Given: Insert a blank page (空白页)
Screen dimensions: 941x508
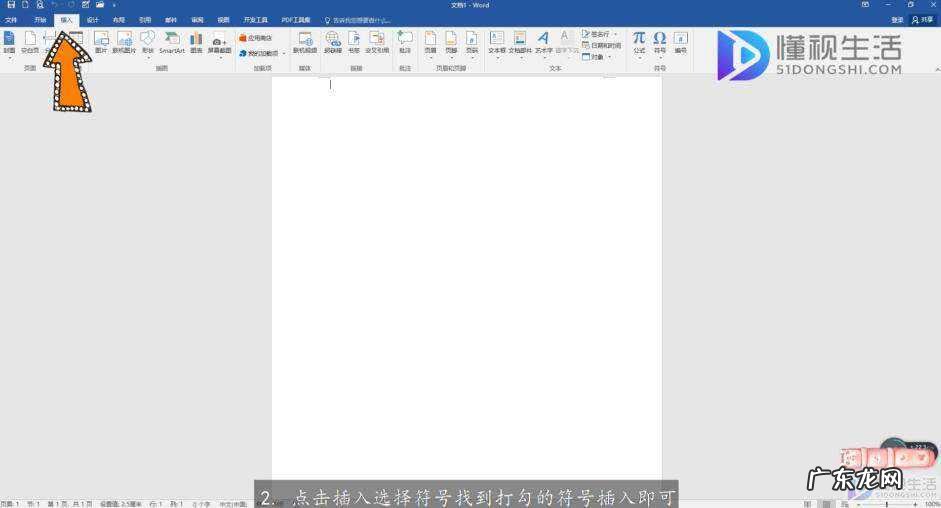Looking at the screenshot, I should 30,43.
